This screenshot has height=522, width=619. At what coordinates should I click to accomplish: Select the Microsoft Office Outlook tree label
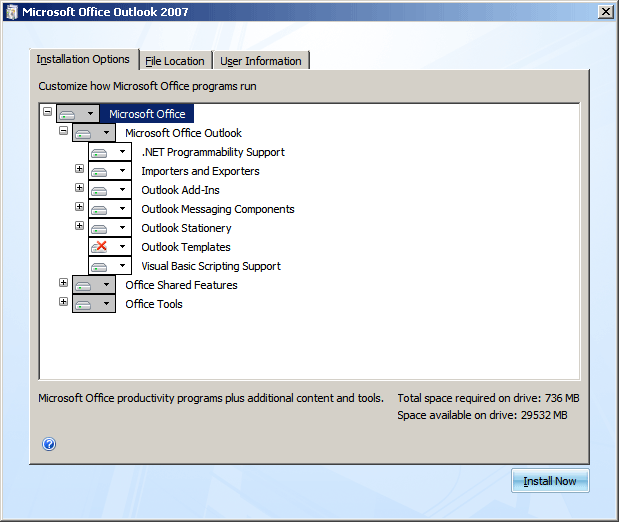click(x=184, y=133)
